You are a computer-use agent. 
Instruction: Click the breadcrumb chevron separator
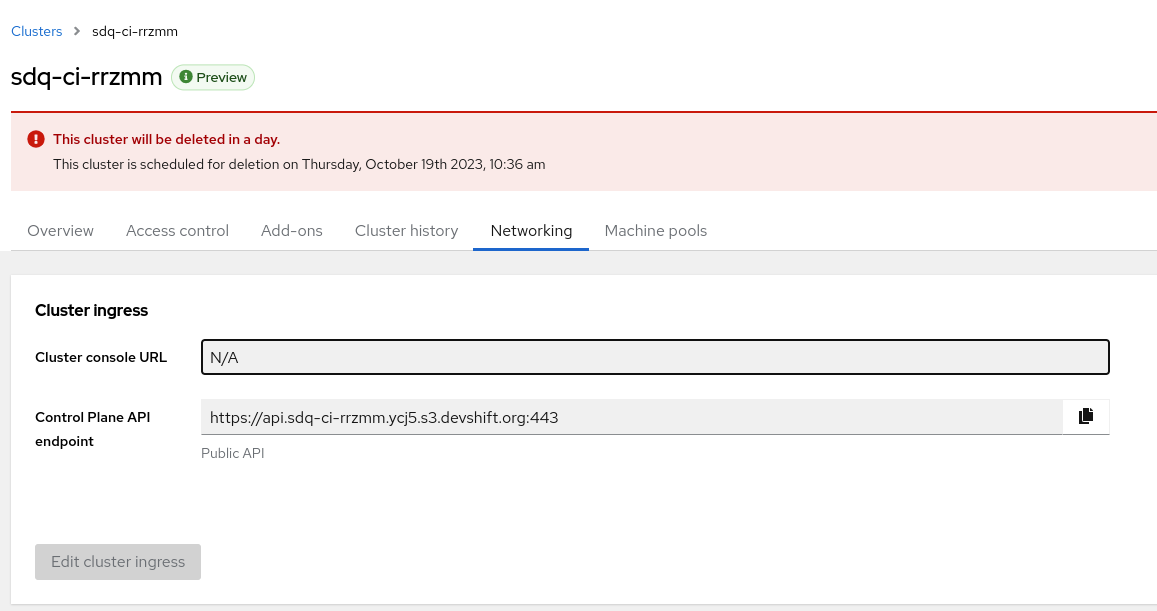(77, 31)
